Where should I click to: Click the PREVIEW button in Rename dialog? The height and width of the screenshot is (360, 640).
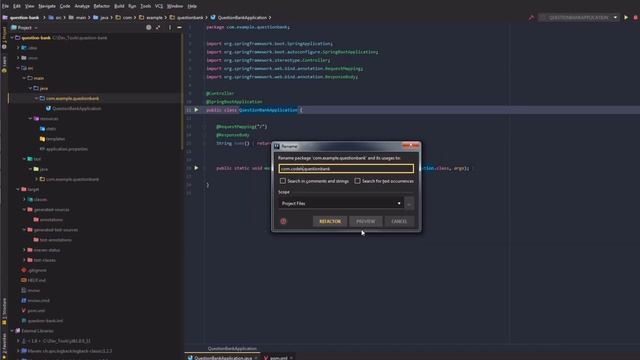pyautogui.click(x=365, y=221)
